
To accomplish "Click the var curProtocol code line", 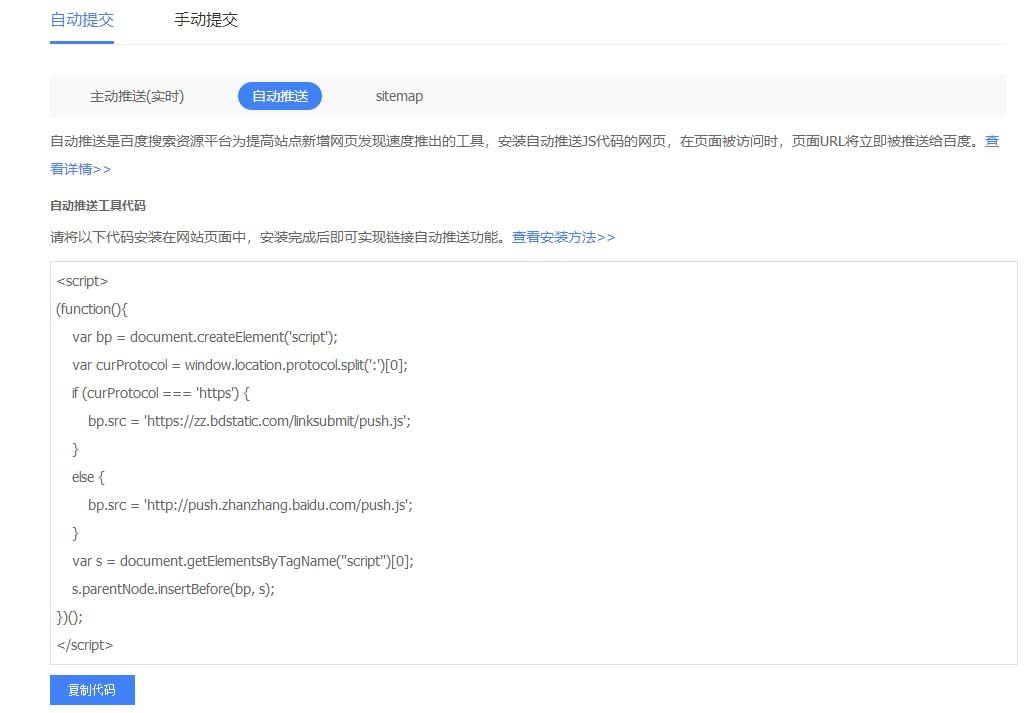I will [240, 365].
